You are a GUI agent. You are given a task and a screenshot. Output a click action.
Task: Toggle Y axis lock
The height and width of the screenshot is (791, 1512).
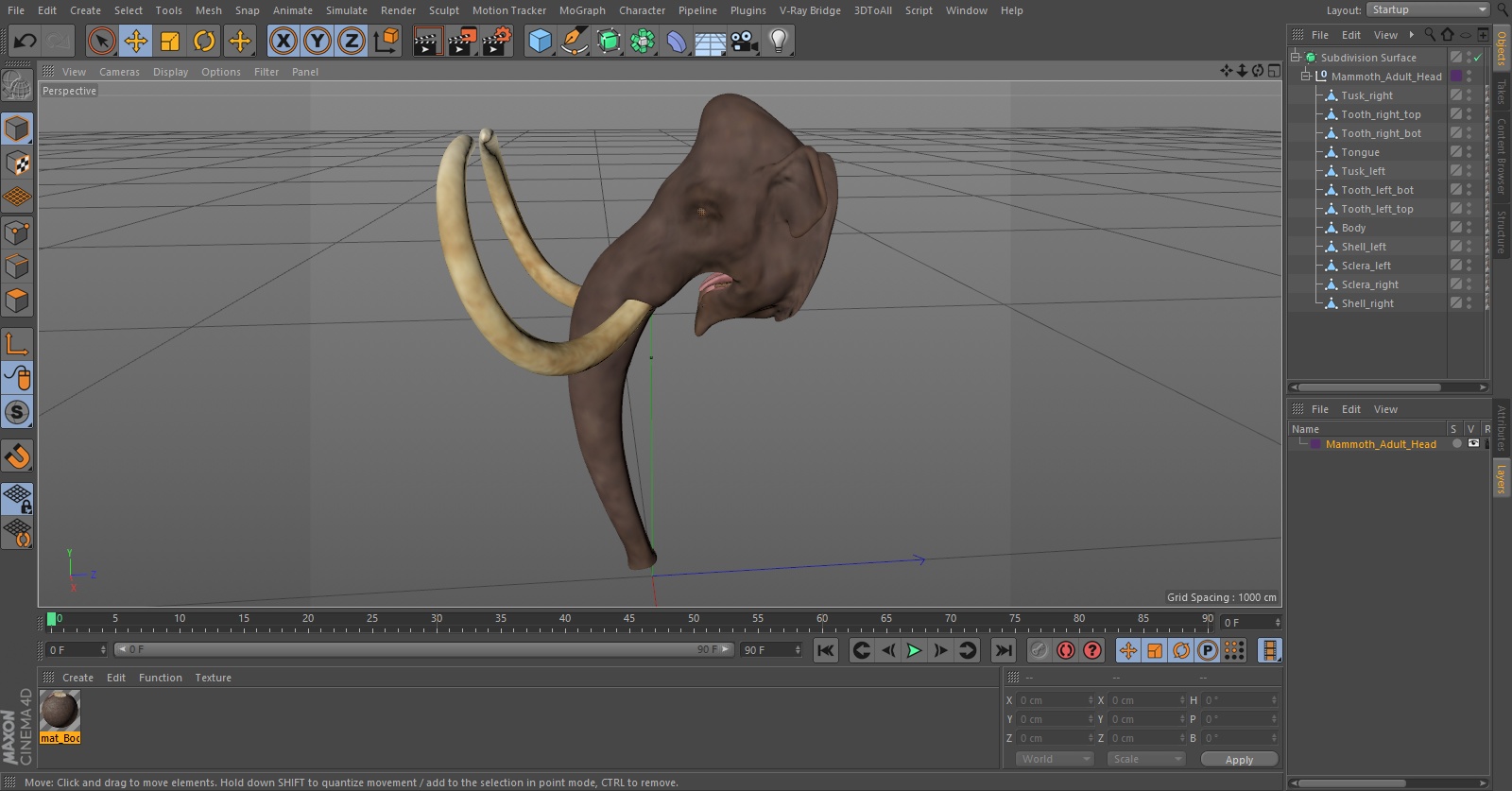[x=318, y=41]
